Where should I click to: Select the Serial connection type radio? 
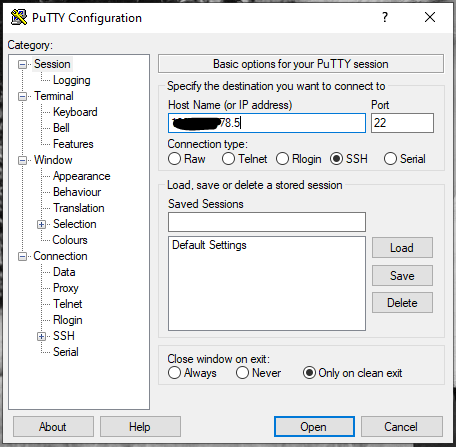390,159
